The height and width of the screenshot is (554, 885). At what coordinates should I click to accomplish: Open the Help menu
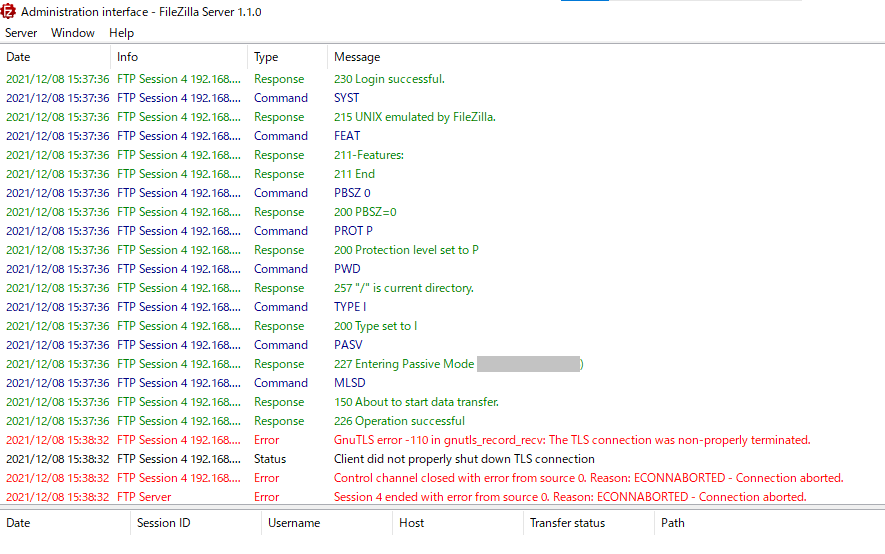coord(121,33)
